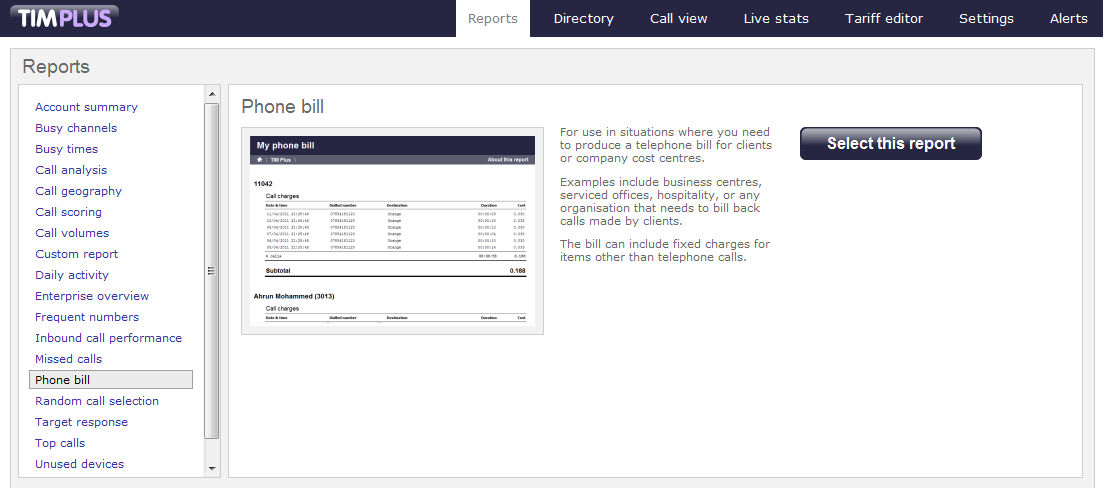The image size is (1106, 495).
Task: Choose the Busy channels report
Action: [x=76, y=128]
